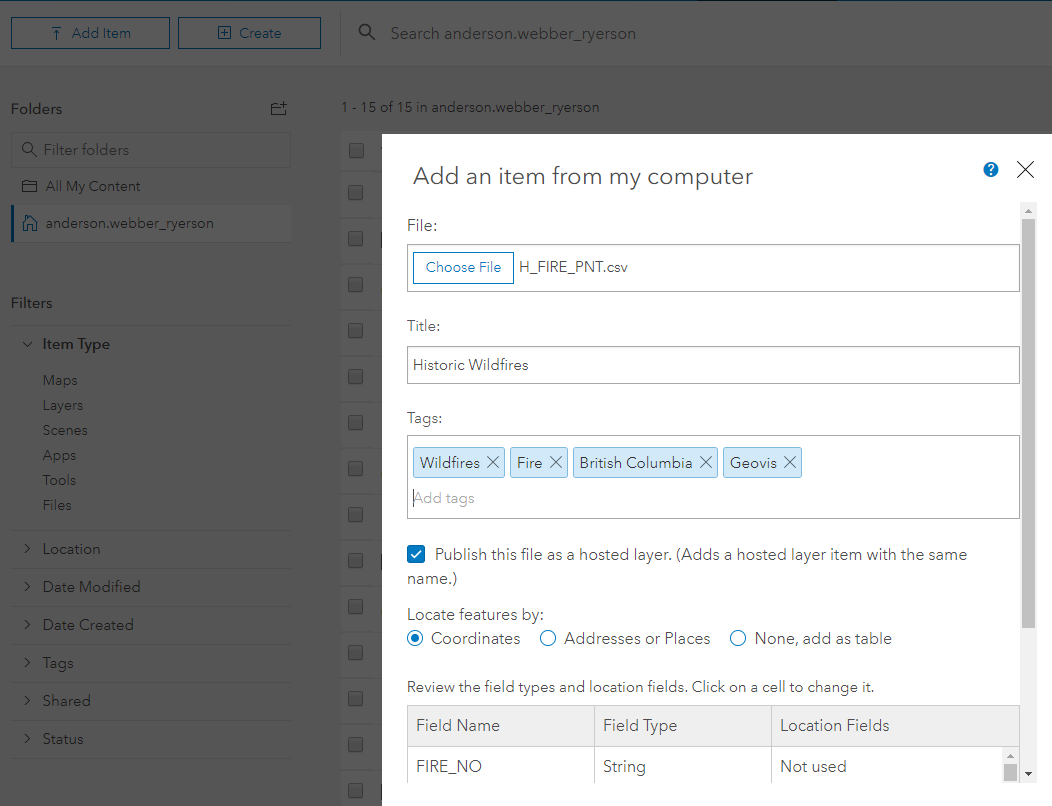The image size is (1052, 806).
Task: Uncheck Publish this file as hosted layer
Action: point(417,554)
